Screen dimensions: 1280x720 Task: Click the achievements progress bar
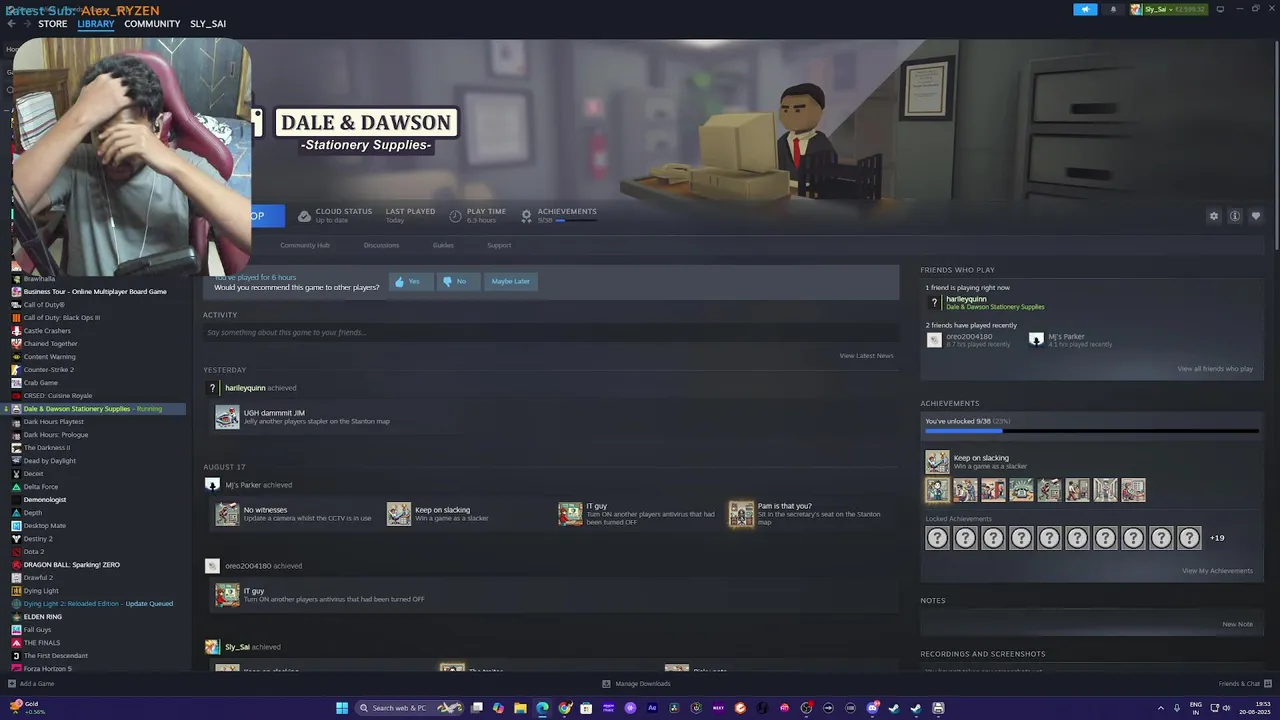point(1092,431)
